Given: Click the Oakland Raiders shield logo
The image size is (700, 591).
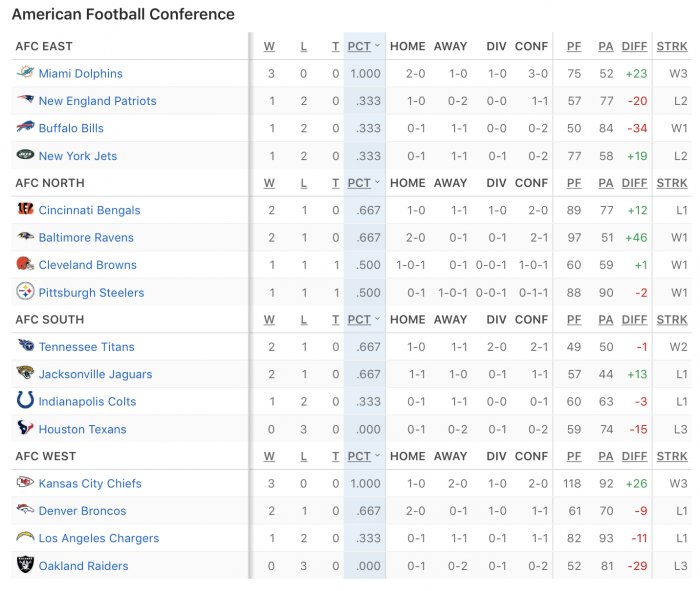Looking at the screenshot, I should [25, 564].
